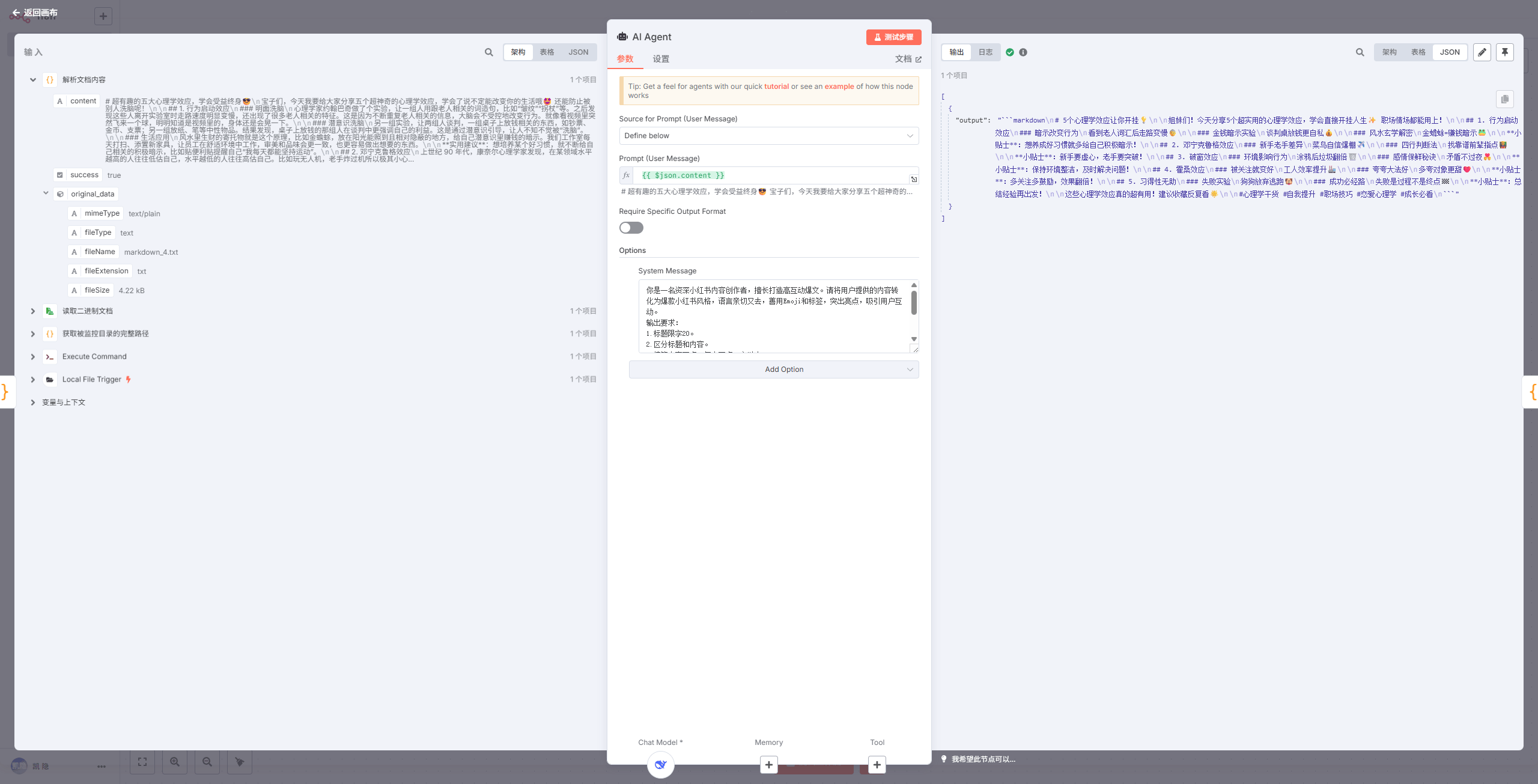Screen dimensions: 1538x784
Task: Open the example link in the tip
Action: coord(839,87)
